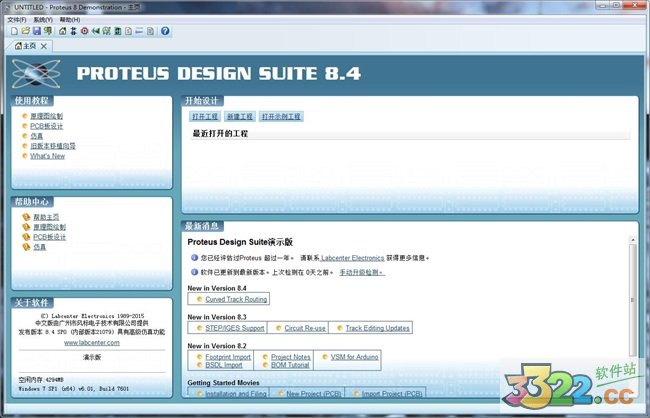Click the 空闲内存 status text

click(x=41, y=380)
